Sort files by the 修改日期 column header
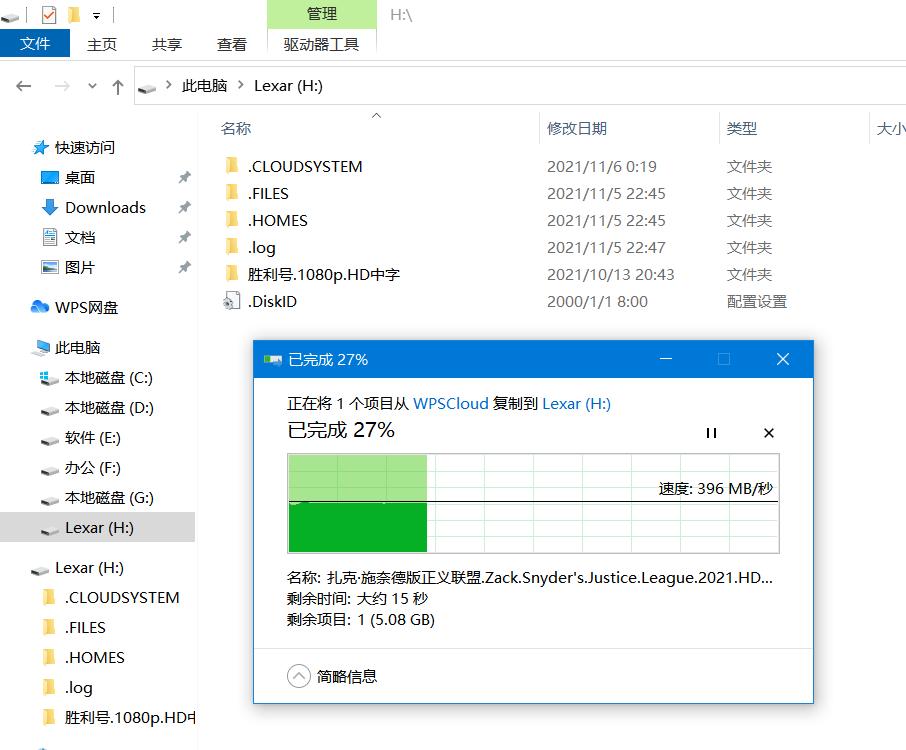Image resolution: width=906 pixels, height=750 pixels. coord(574,128)
